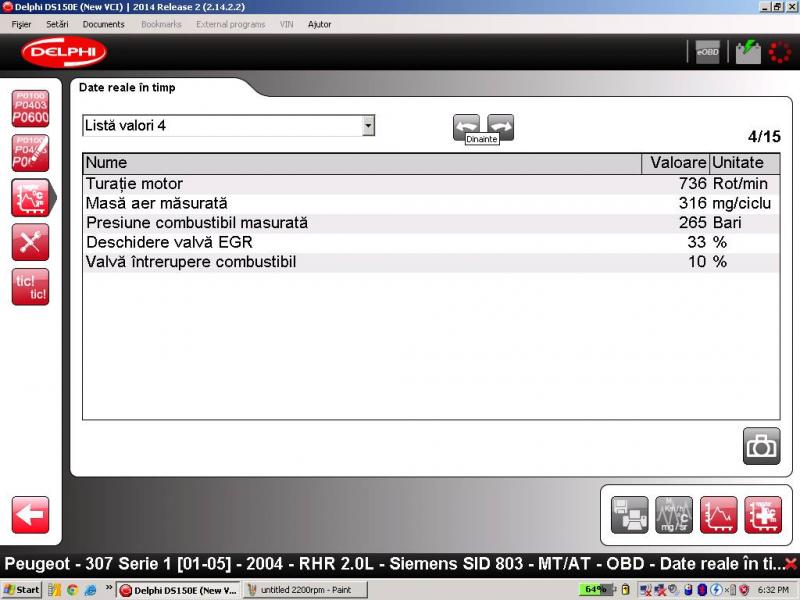Select the Deschidere valvă EGR row
This screenshot has width=800, height=600.
pos(431,242)
